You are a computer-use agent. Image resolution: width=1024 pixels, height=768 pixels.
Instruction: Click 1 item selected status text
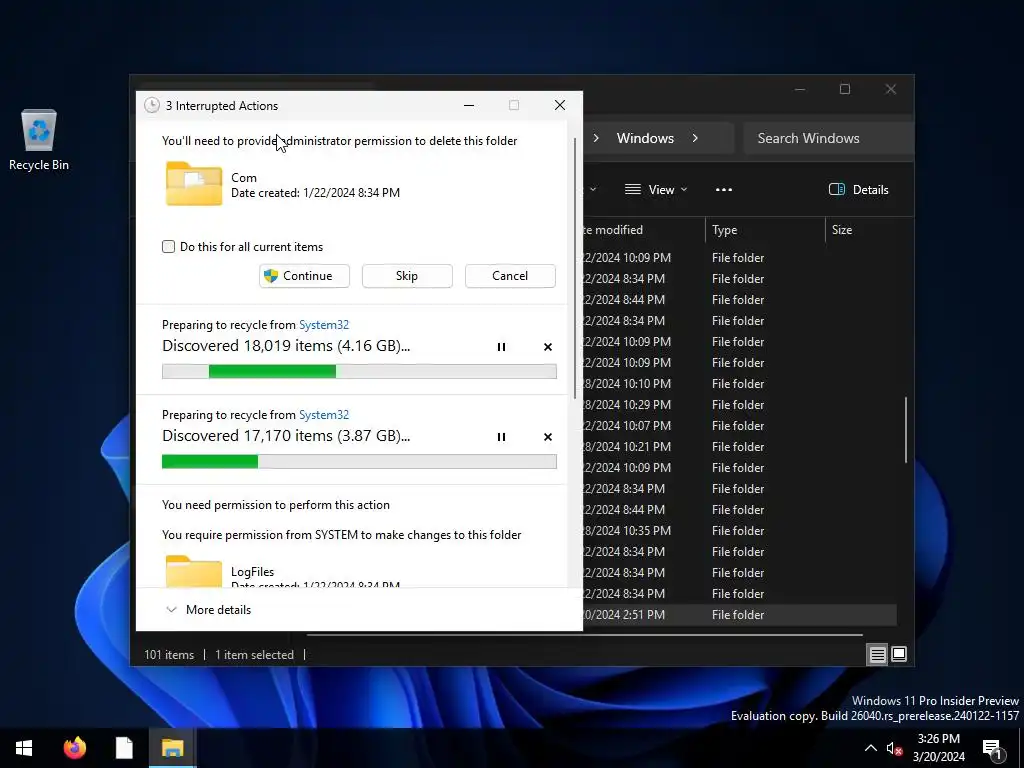pyautogui.click(x=254, y=654)
